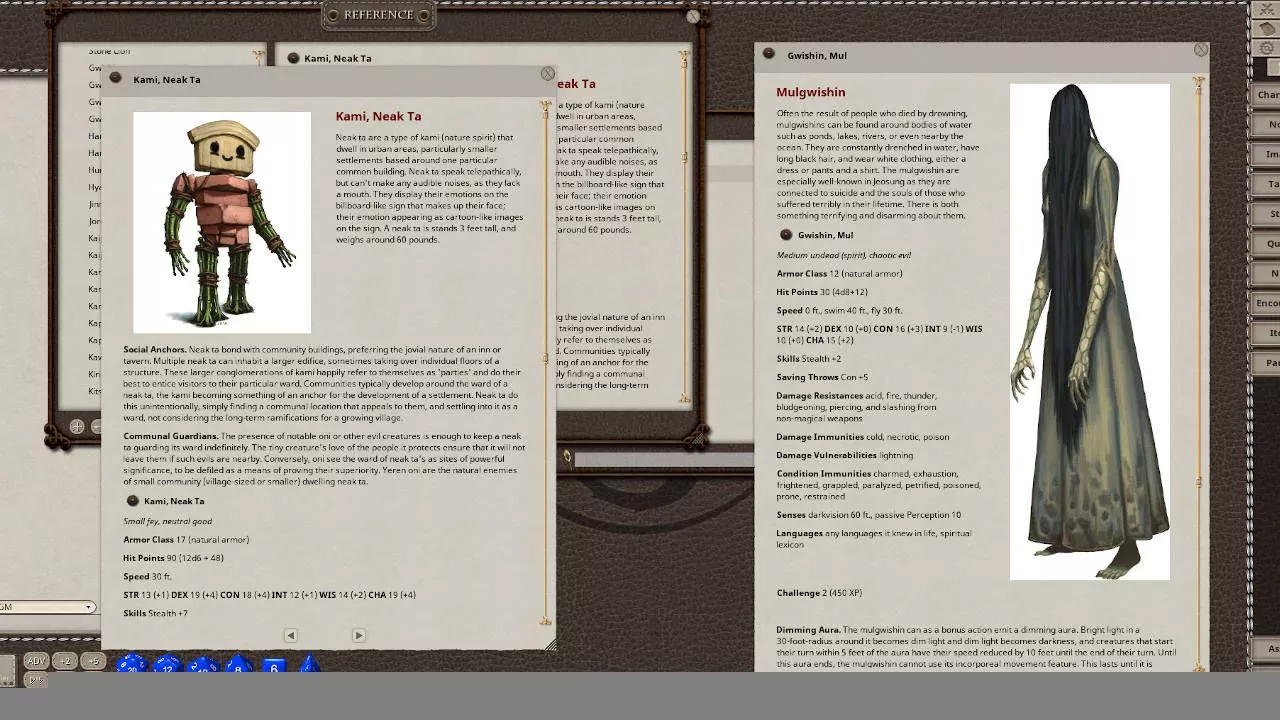Open gear settings icon at top right
The width and height of the screenshot is (1280, 720).
1266,47
